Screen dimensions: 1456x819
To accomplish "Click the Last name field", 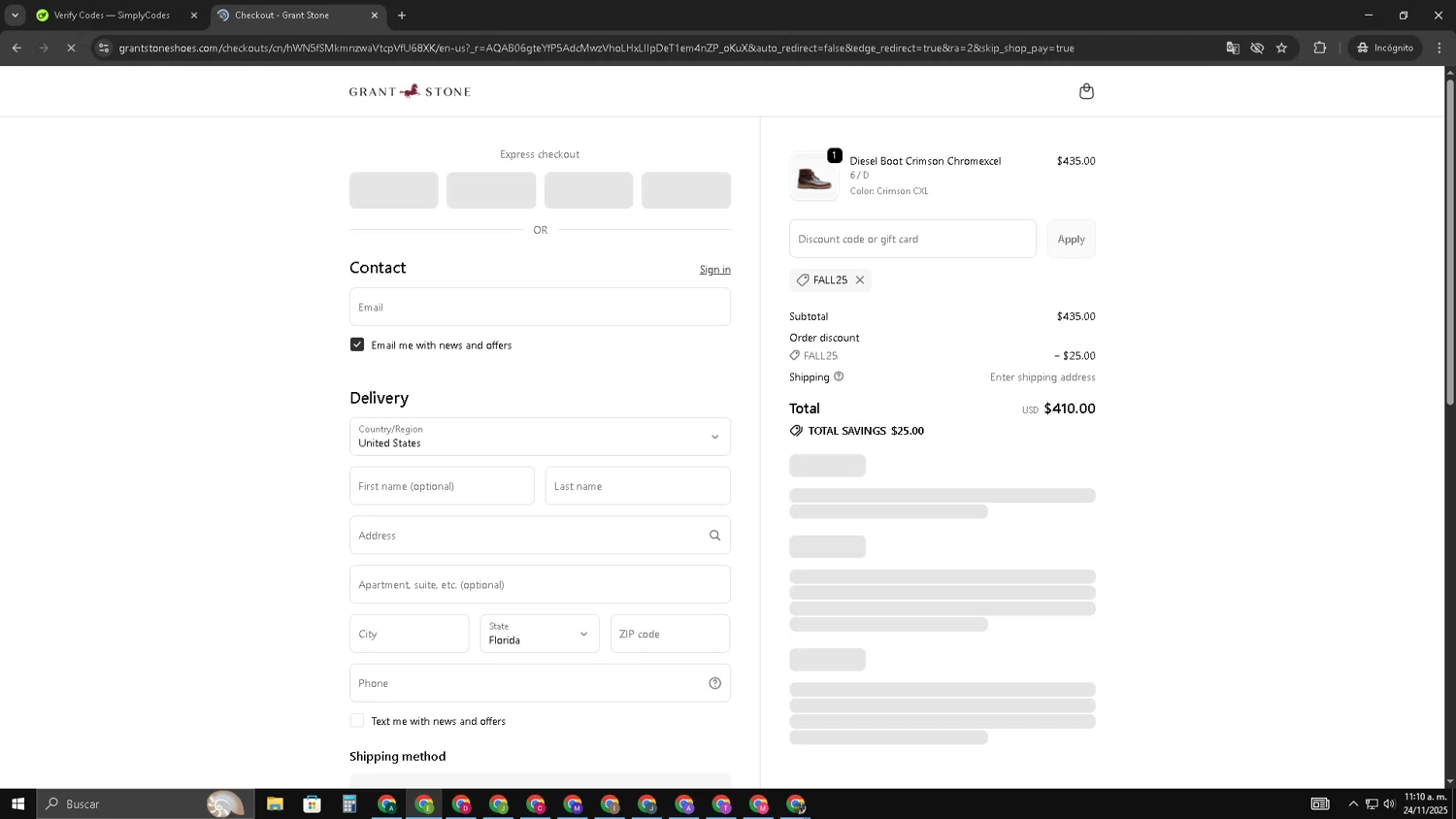I will coord(638,486).
